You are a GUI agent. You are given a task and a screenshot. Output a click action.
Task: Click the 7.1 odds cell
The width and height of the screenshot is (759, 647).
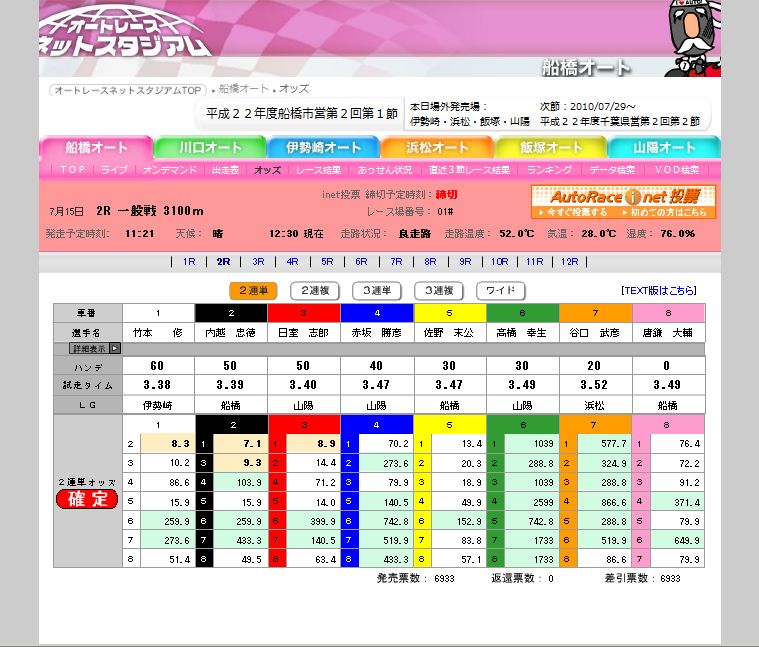point(240,444)
